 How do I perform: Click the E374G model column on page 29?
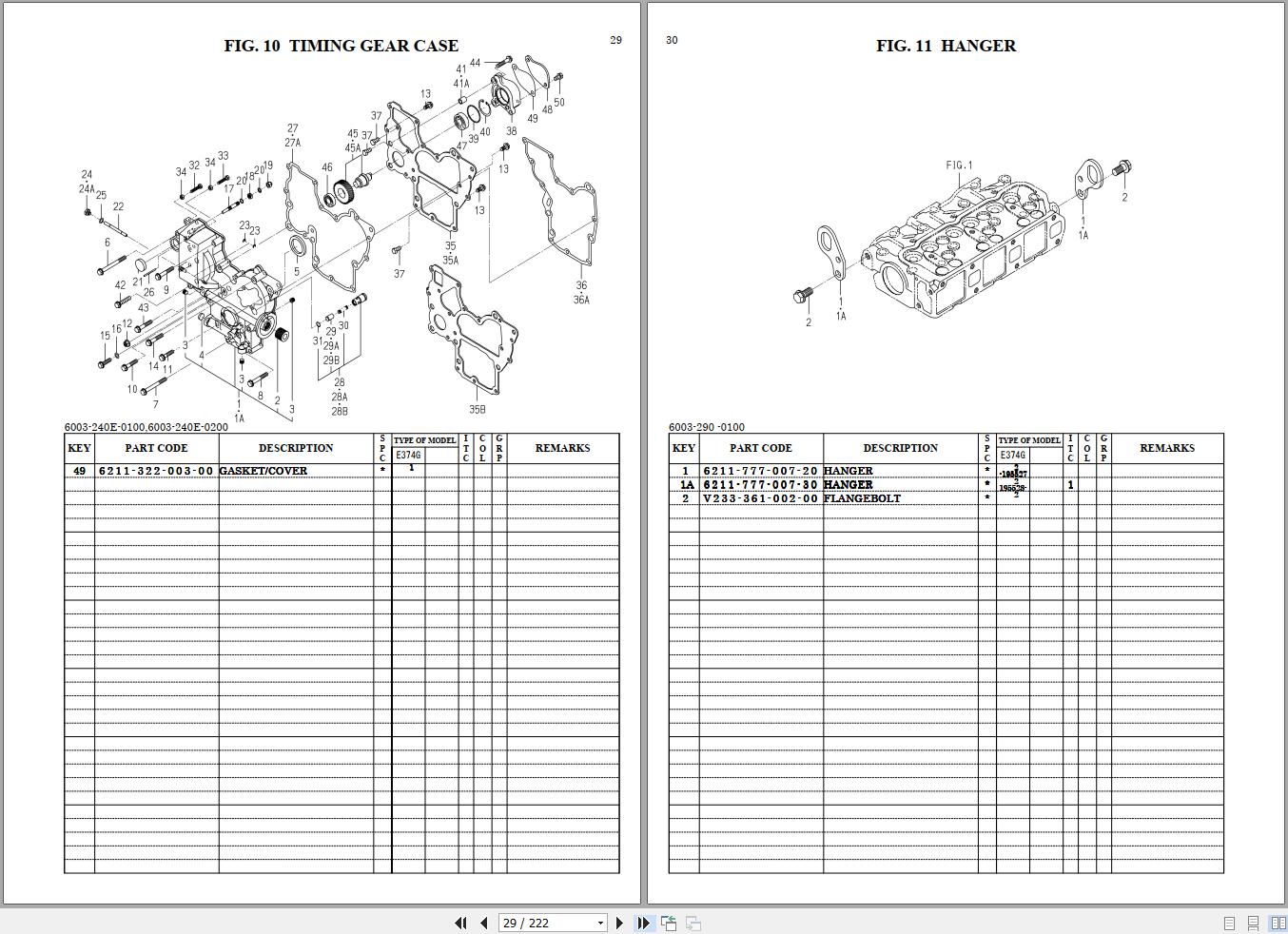click(x=408, y=456)
